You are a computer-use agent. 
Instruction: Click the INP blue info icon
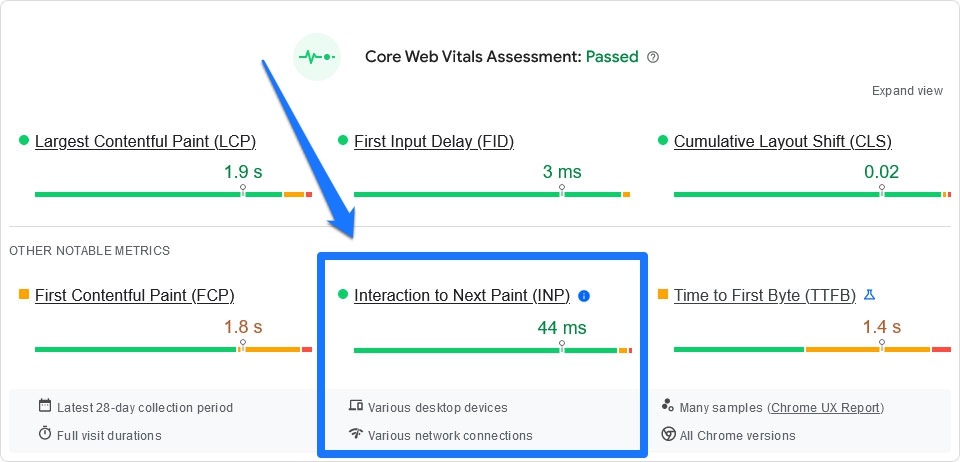[x=584, y=296]
